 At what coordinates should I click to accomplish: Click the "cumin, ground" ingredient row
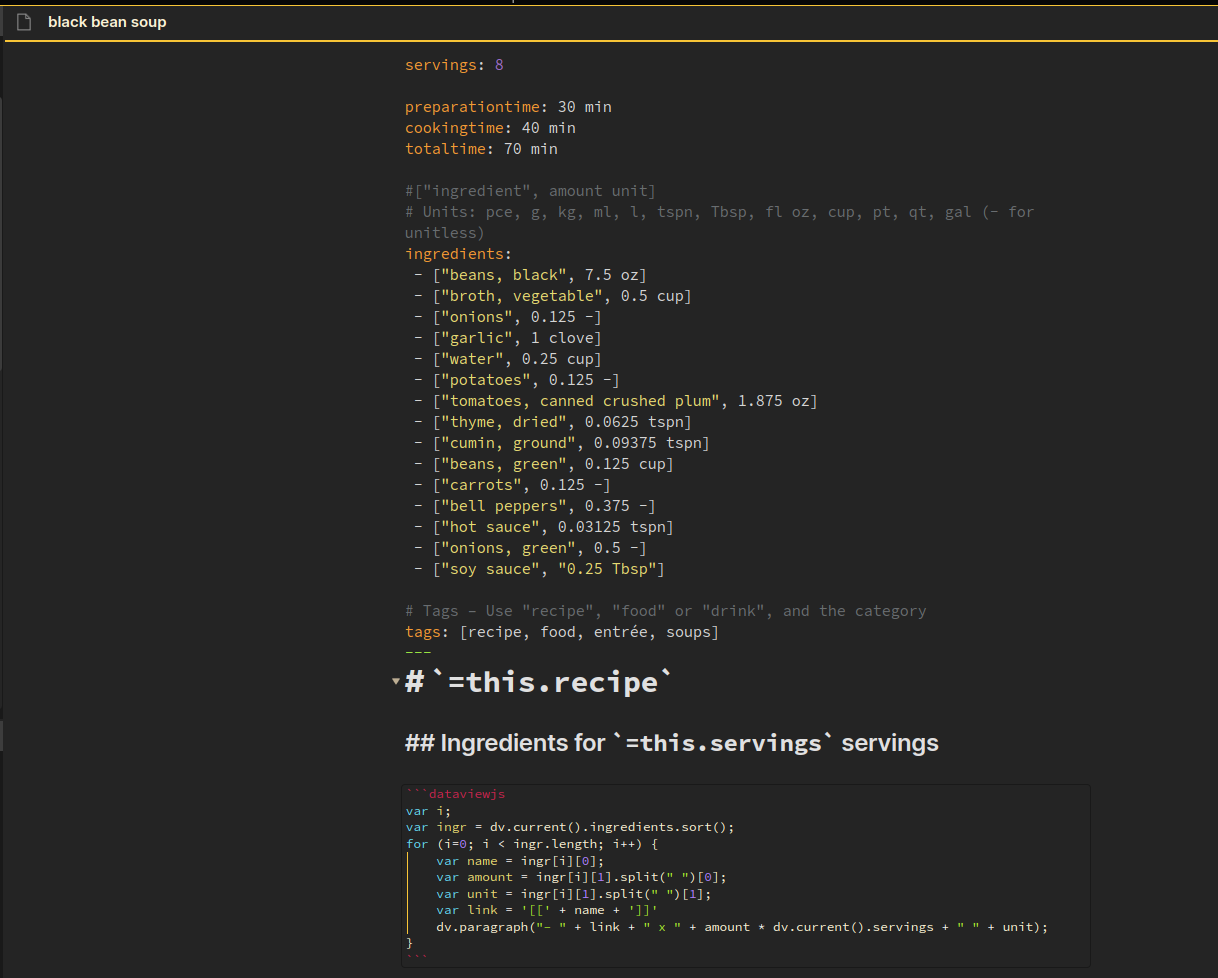pos(562,443)
